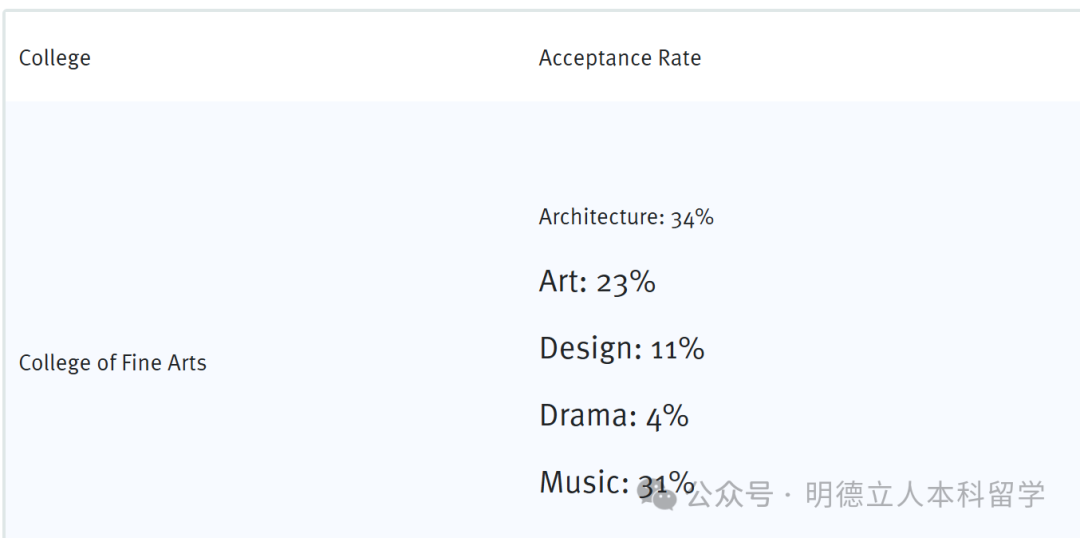Image resolution: width=1080 pixels, height=538 pixels.
Task: Select the 23% value beside Art
Action: point(626,282)
